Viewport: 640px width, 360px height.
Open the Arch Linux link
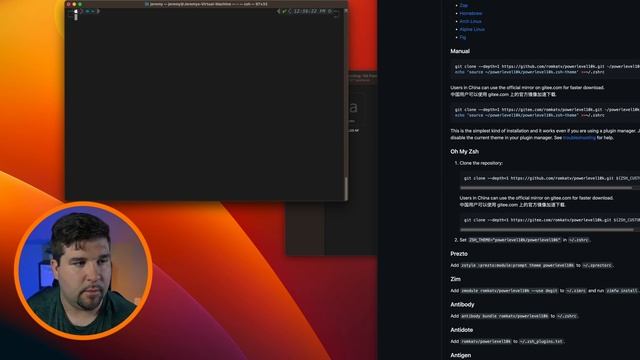(x=471, y=21)
